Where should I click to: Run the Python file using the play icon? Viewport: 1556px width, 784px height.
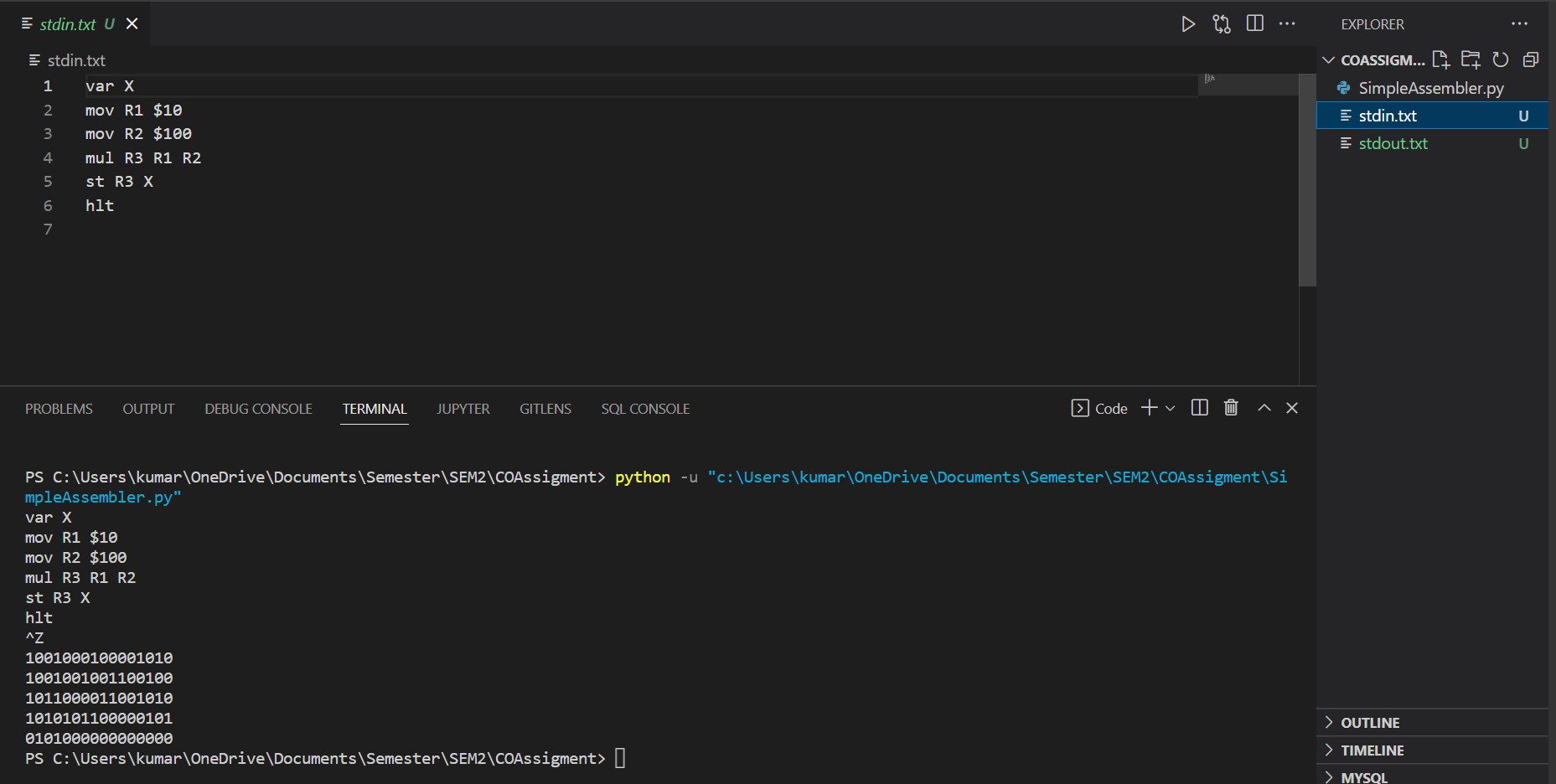tap(1187, 23)
